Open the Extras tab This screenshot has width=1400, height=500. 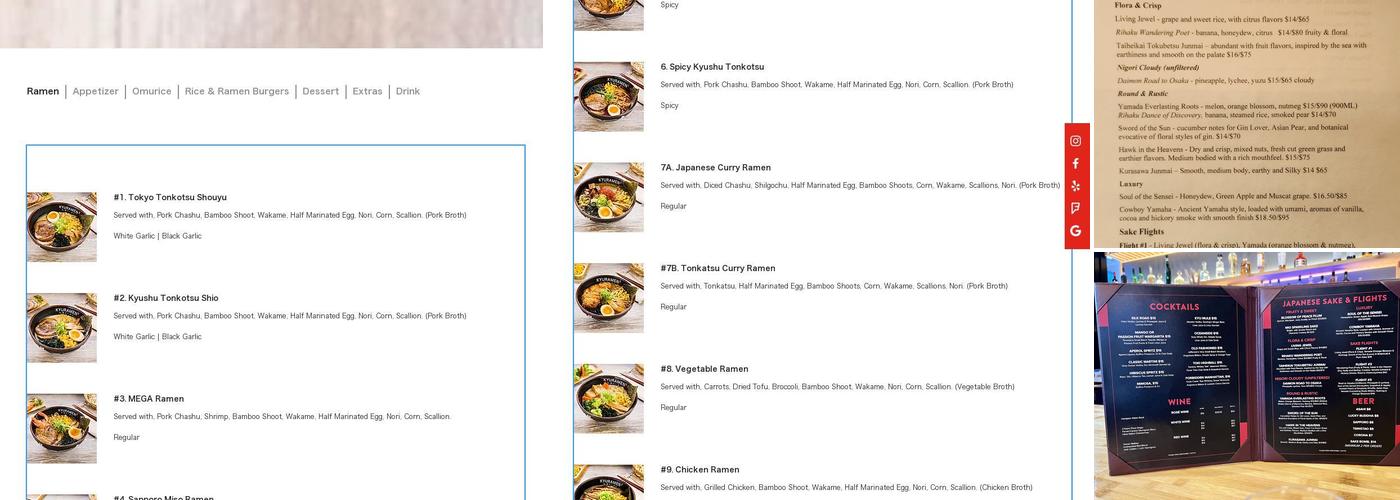[x=367, y=91]
